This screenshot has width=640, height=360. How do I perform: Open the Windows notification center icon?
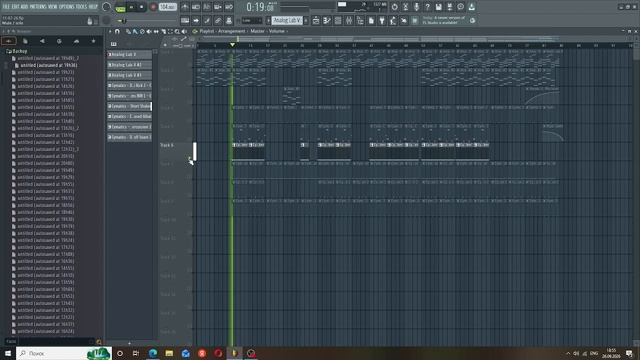click(629, 353)
